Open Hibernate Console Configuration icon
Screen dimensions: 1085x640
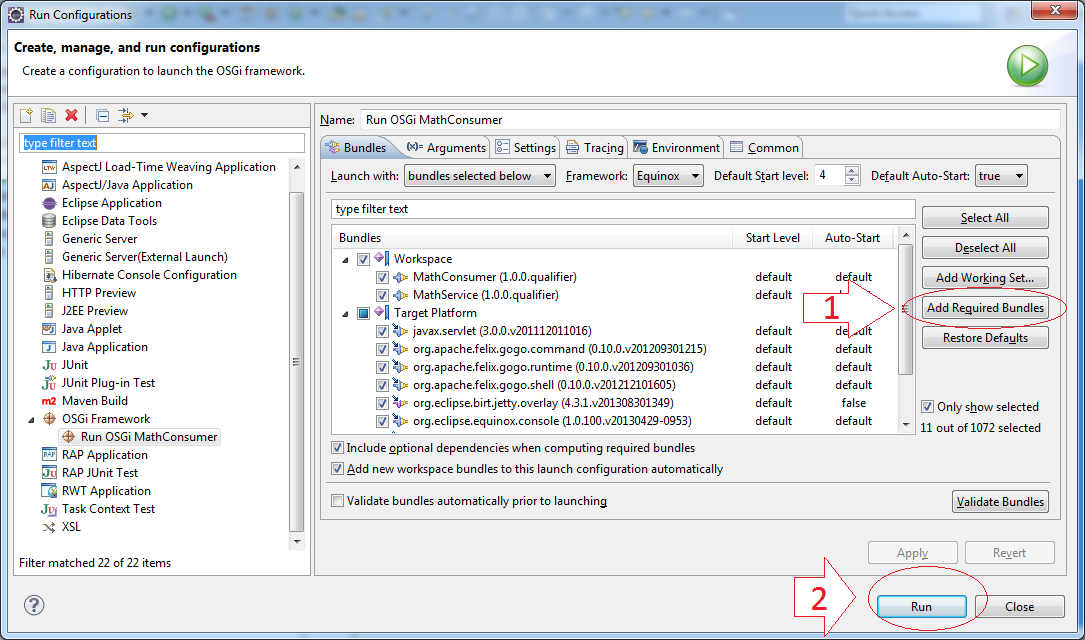[x=49, y=275]
